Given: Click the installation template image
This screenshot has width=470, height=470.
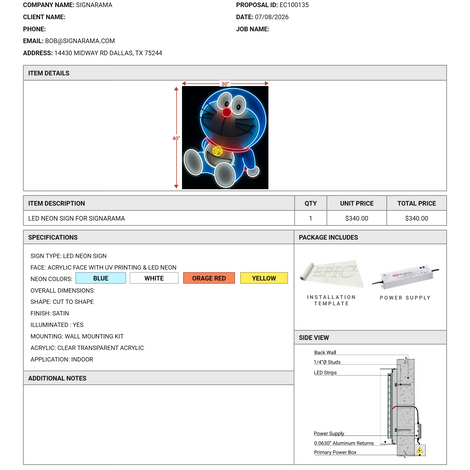Looking at the screenshot, I should point(332,274).
